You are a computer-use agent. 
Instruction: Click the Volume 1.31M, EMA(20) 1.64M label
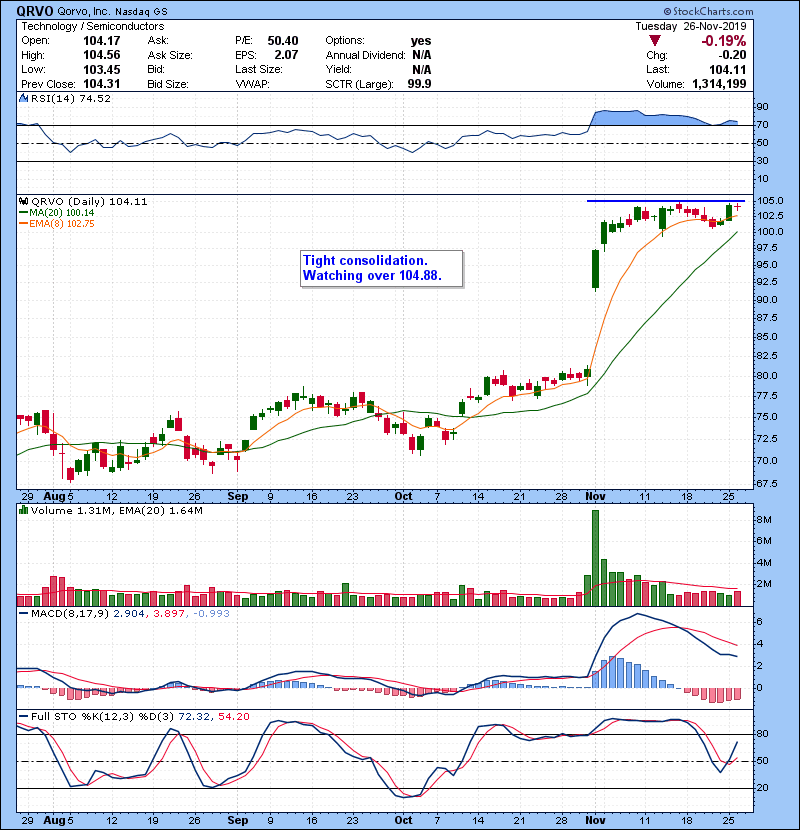pos(116,510)
